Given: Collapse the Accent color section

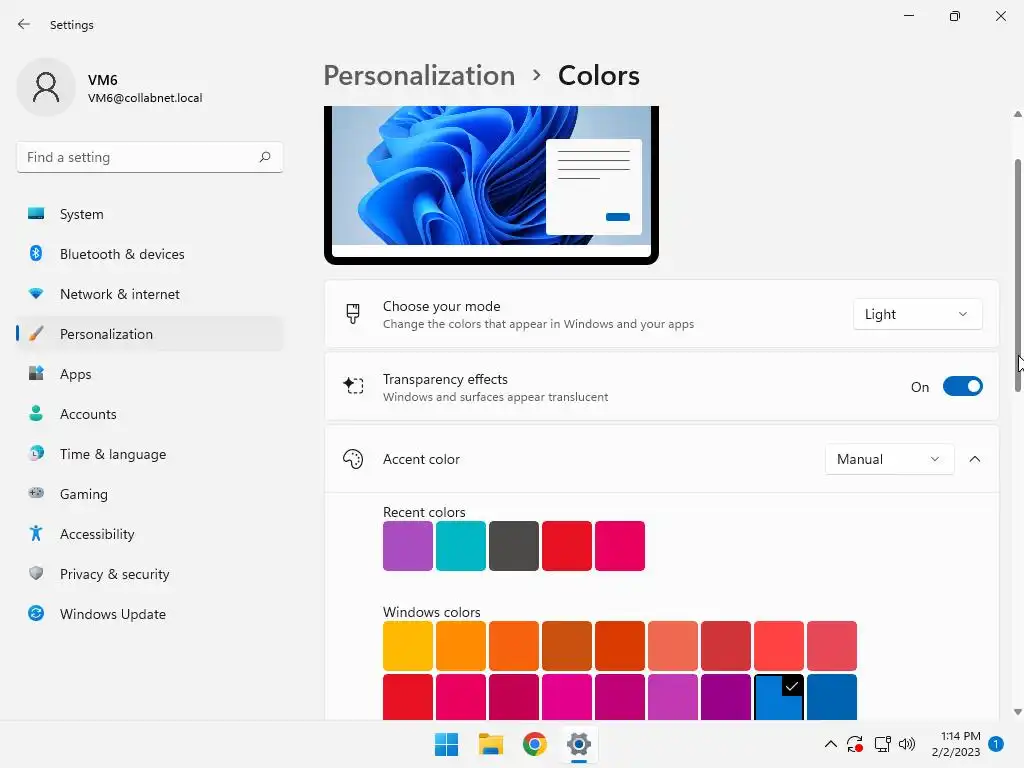Looking at the screenshot, I should (974, 459).
